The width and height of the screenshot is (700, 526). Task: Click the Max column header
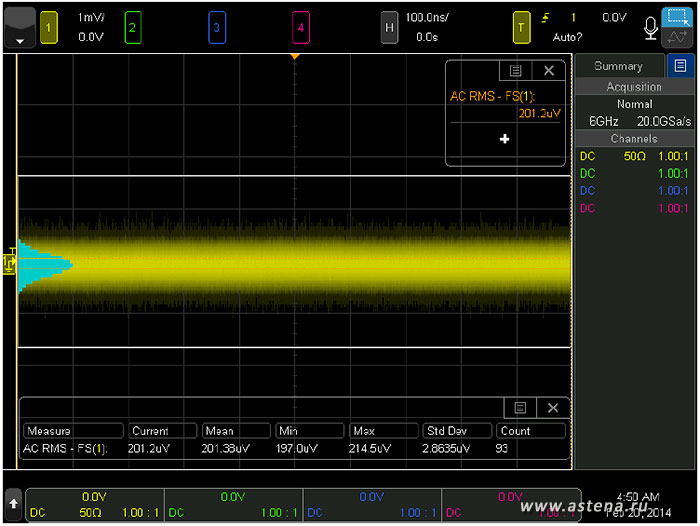pos(383,431)
